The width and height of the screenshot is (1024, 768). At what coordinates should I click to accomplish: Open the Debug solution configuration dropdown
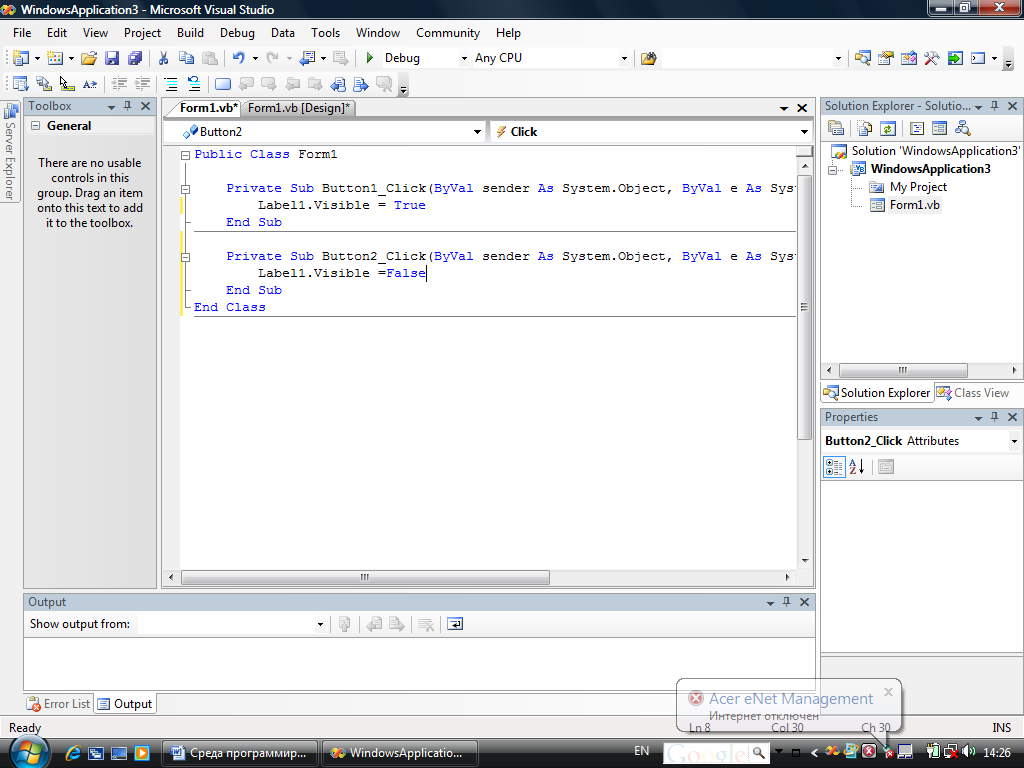pyautogui.click(x=464, y=58)
